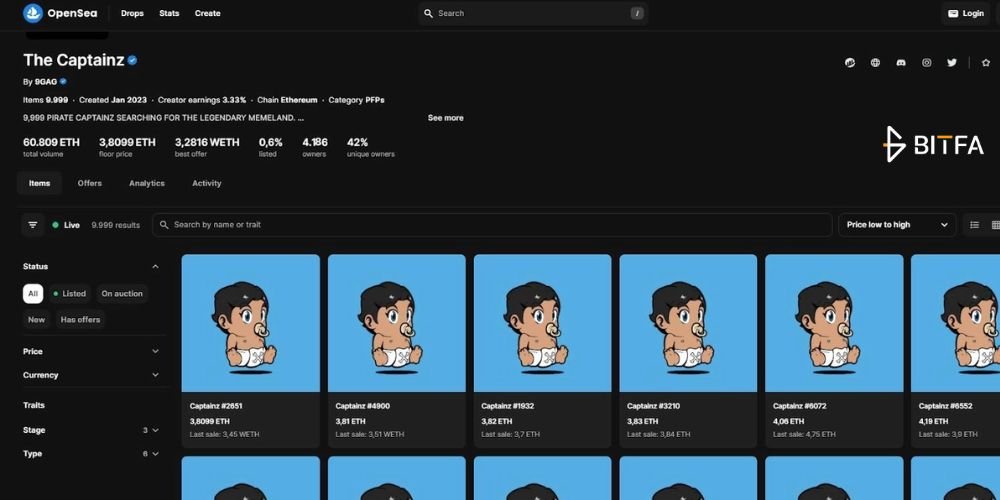Click magnifier in name or trait search
Viewport: 1000px width, 500px height.
tap(164, 224)
